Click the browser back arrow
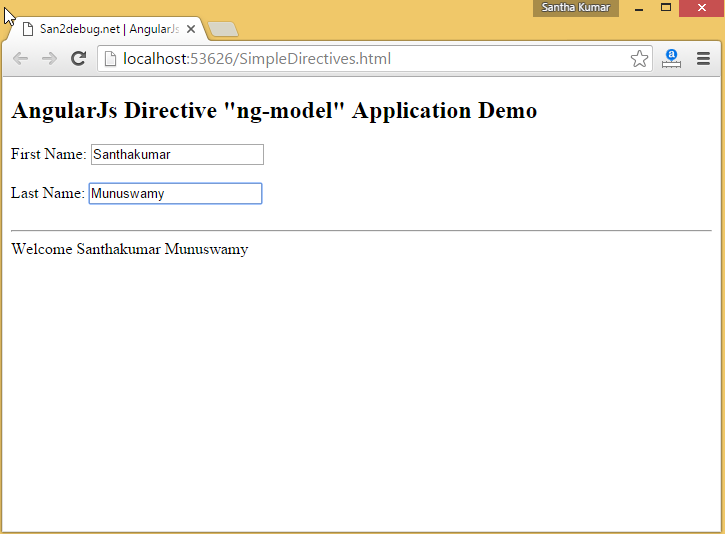 tap(21, 59)
